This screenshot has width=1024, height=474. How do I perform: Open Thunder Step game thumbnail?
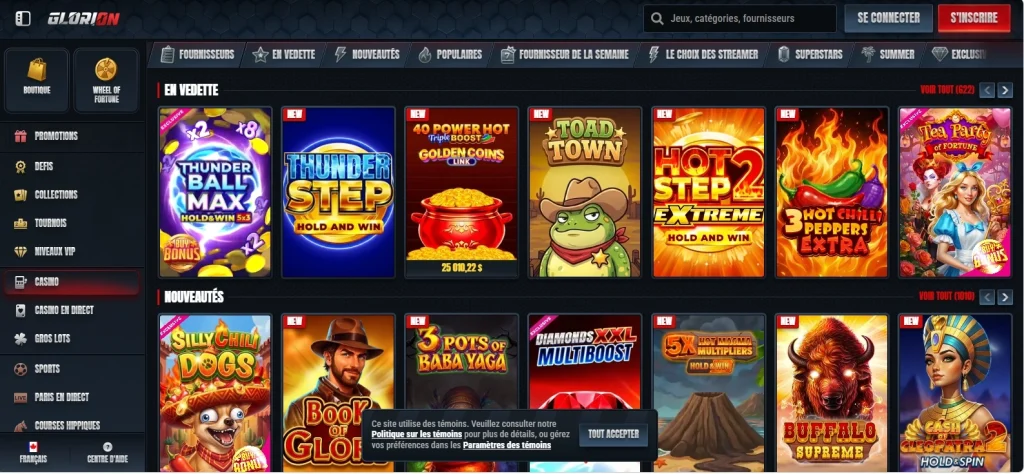point(338,193)
